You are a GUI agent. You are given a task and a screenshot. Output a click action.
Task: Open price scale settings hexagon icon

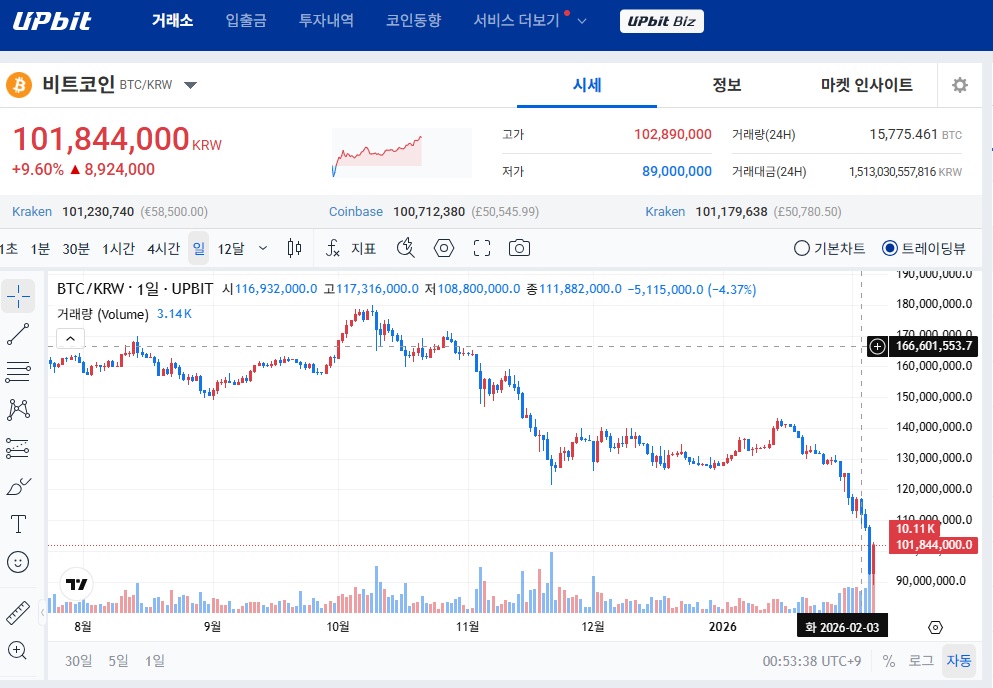[935, 627]
